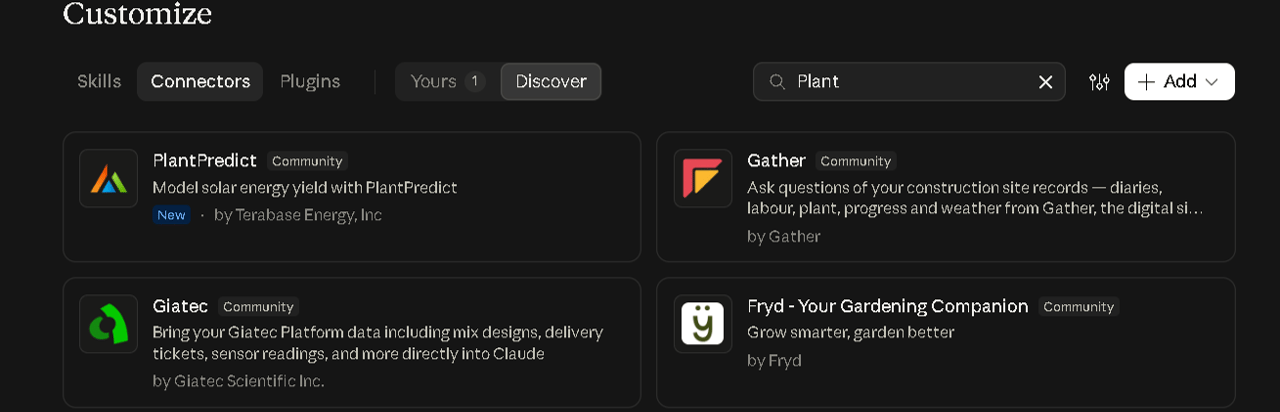Open the Gather connector logo
Viewport: 1280px width, 412px height.
[x=703, y=178]
